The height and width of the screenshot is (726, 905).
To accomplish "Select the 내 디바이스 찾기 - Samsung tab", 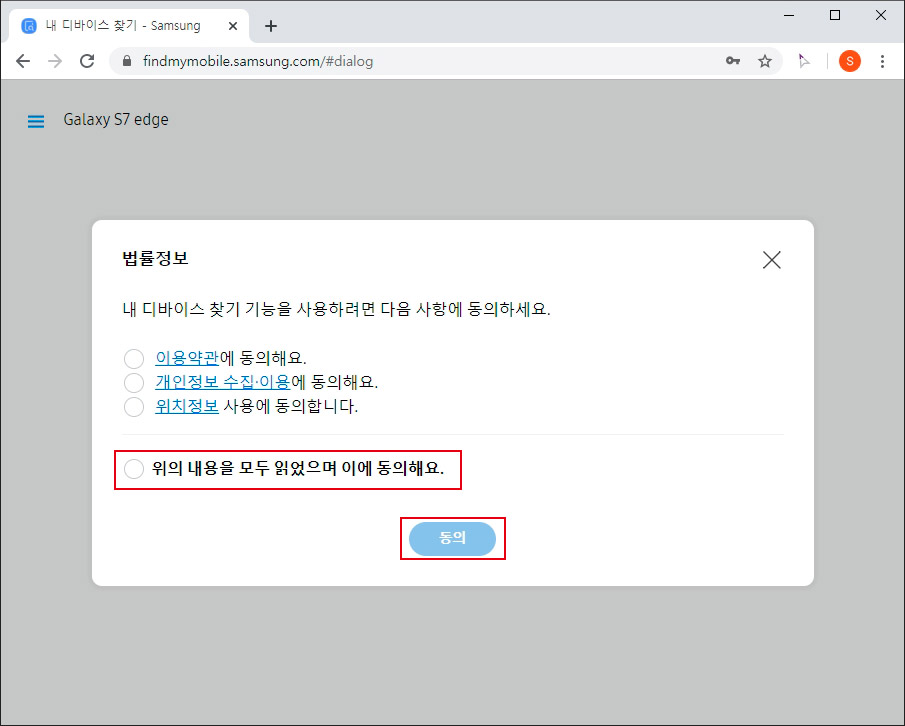I will (x=129, y=25).
